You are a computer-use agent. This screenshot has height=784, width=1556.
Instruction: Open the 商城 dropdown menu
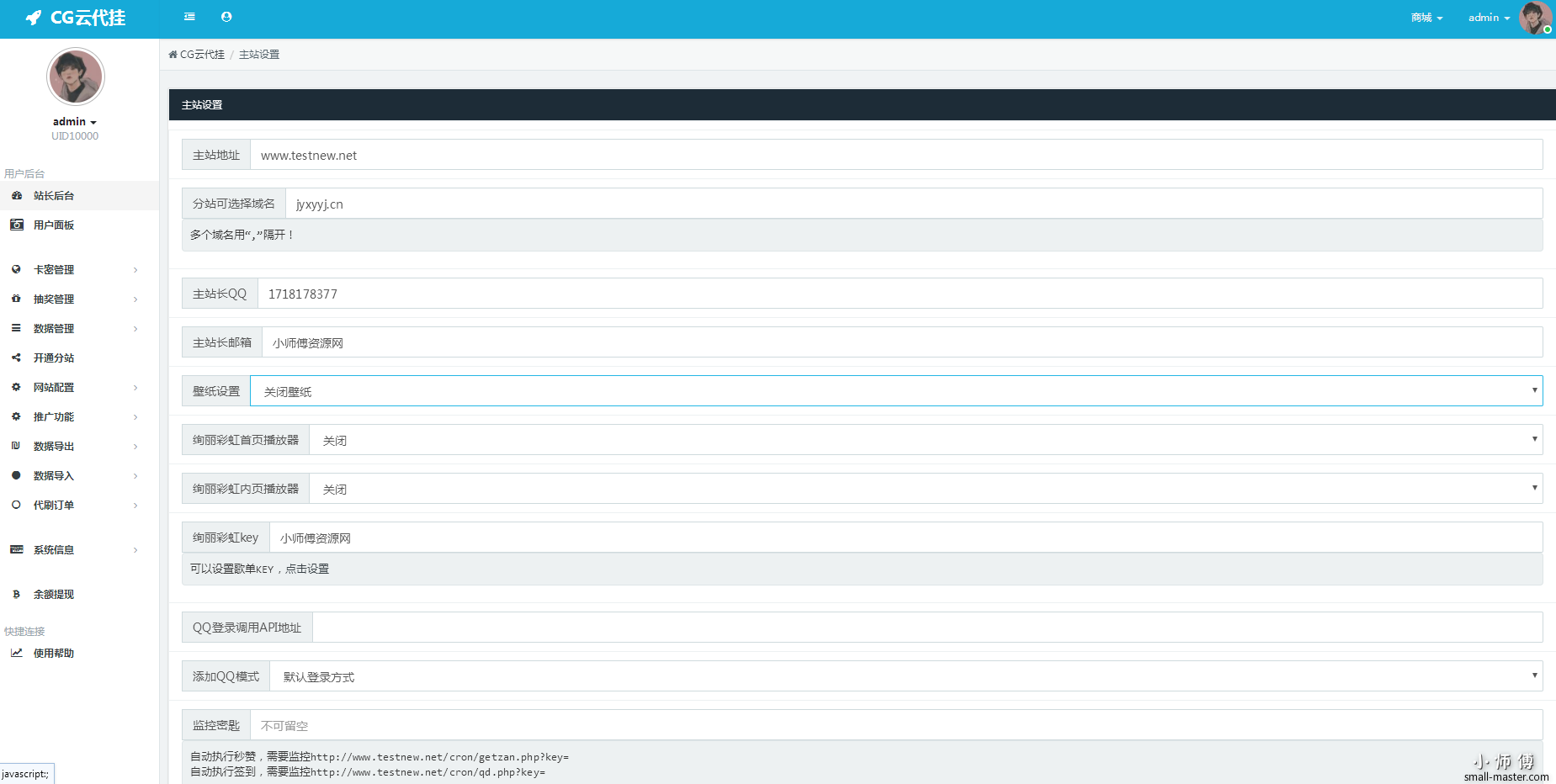[1426, 18]
